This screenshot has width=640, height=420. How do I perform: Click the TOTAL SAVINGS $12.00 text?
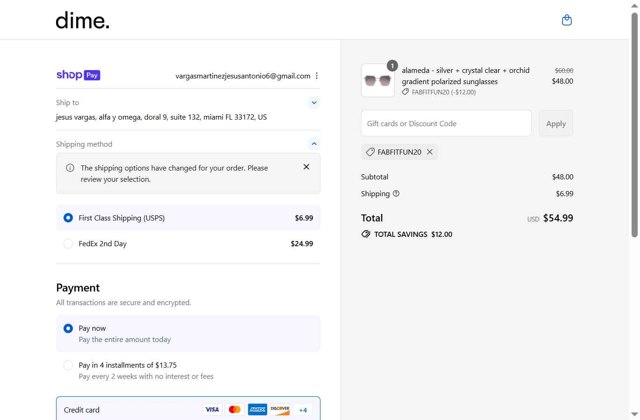(x=413, y=234)
